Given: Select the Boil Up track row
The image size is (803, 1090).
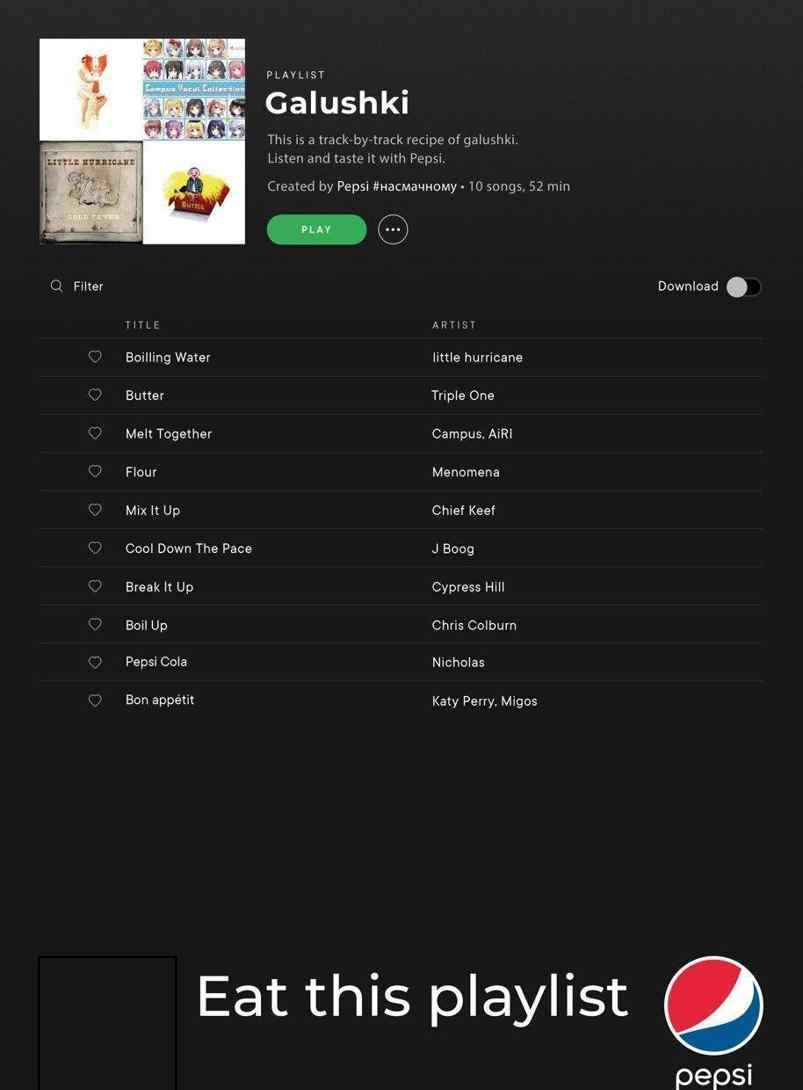Looking at the screenshot, I should tap(401, 624).
